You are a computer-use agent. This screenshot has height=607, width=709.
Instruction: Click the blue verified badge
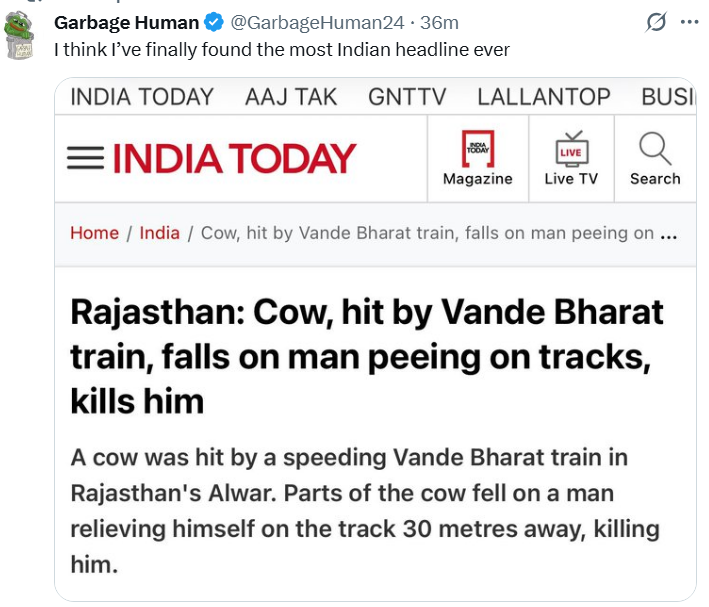pyautogui.click(x=213, y=22)
